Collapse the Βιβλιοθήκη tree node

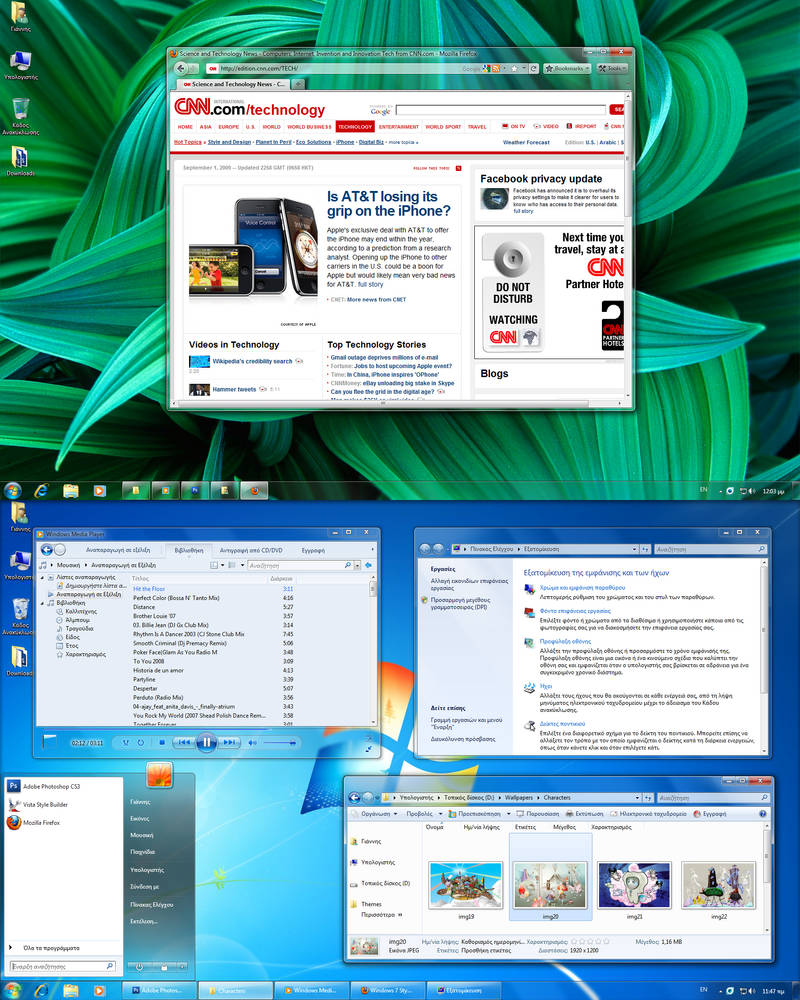point(43,603)
